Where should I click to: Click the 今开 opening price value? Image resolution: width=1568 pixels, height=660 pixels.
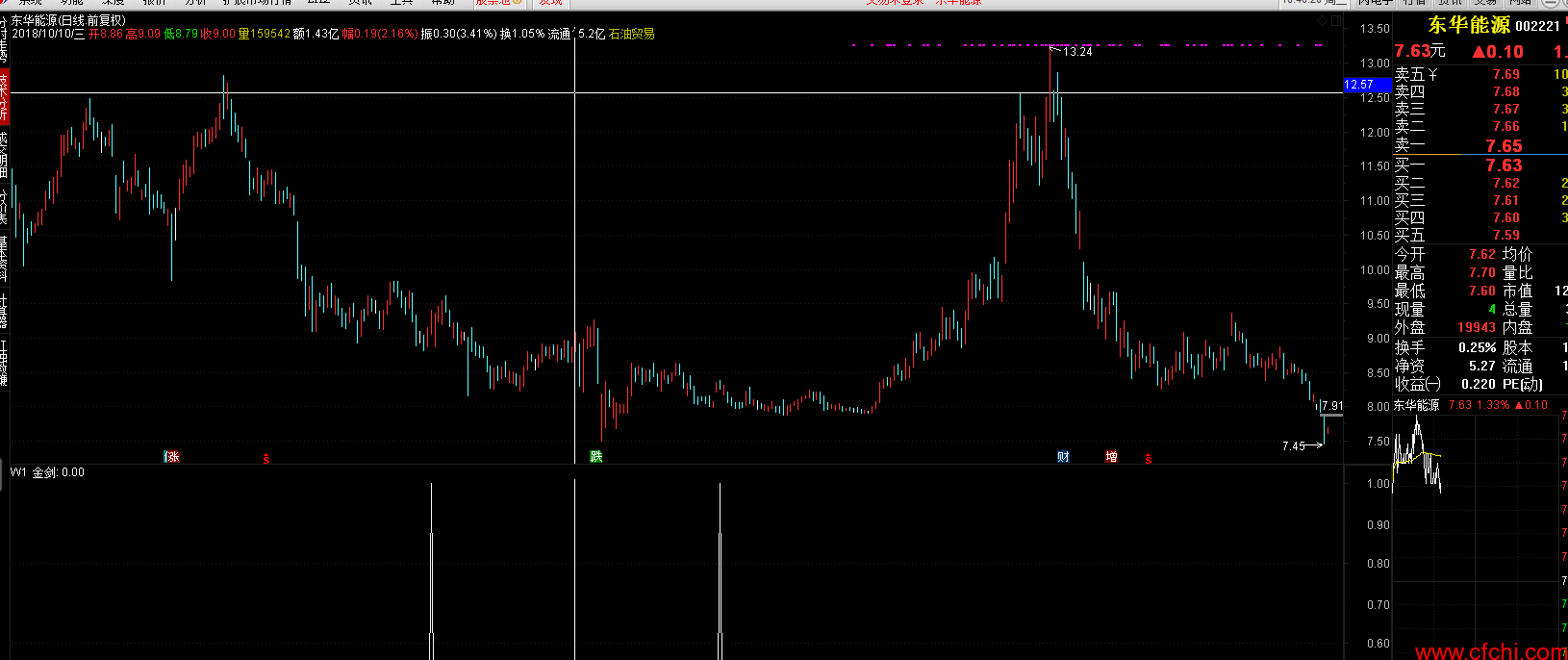tap(1482, 254)
